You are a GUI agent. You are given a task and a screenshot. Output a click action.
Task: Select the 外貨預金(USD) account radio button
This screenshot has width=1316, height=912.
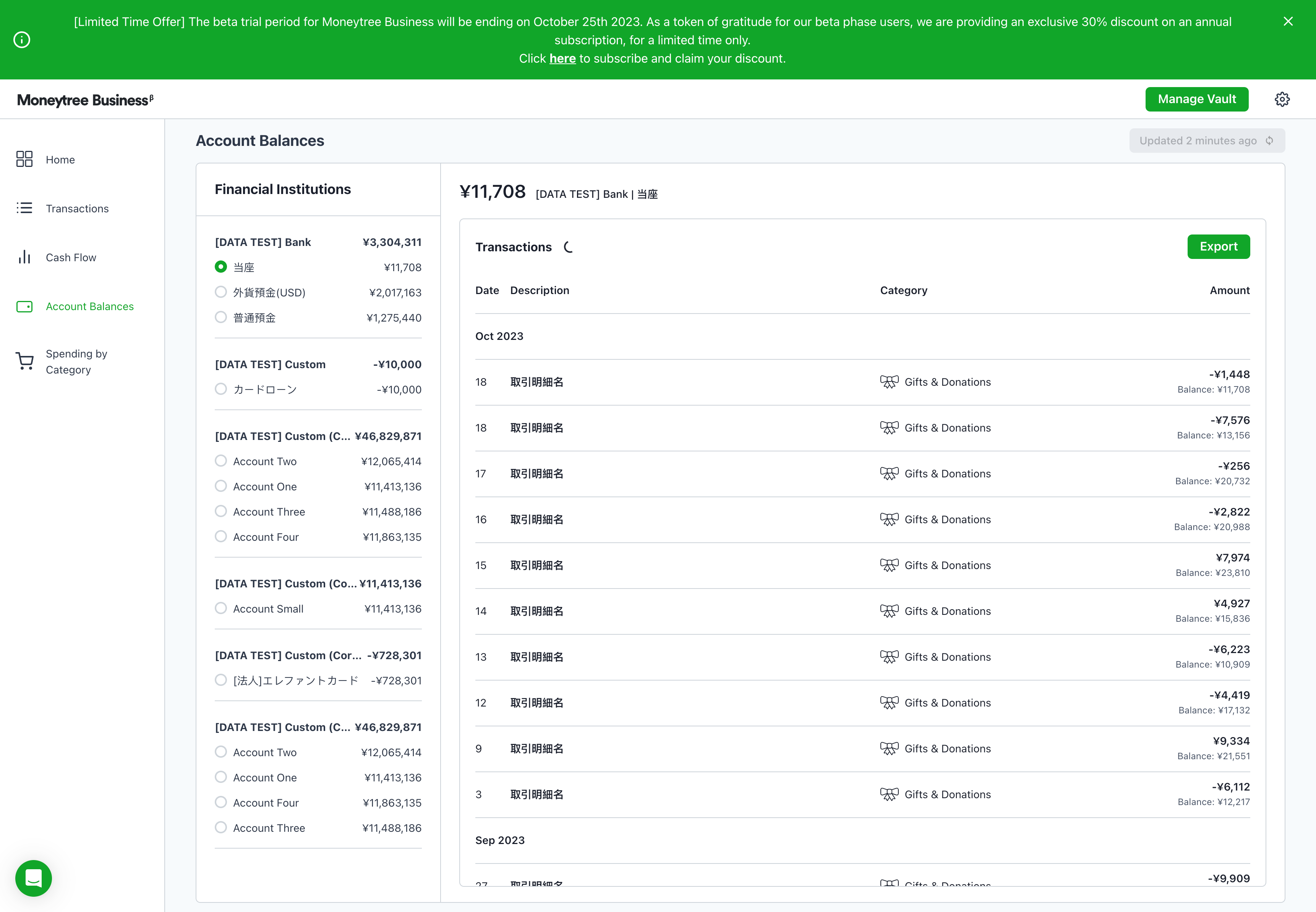tap(220, 292)
